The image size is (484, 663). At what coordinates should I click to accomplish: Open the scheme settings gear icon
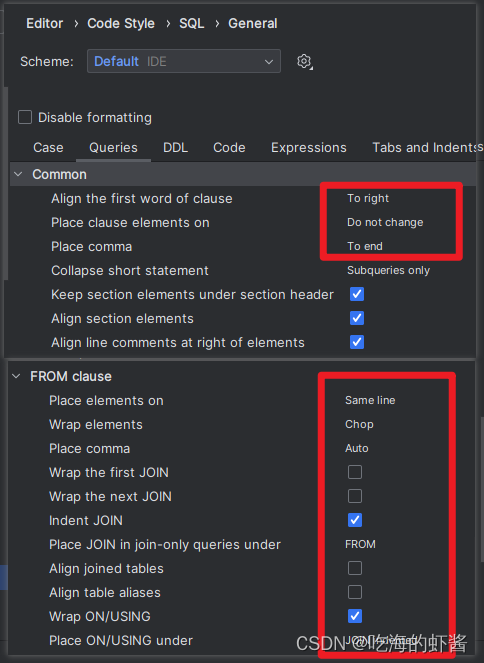click(x=304, y=62)
